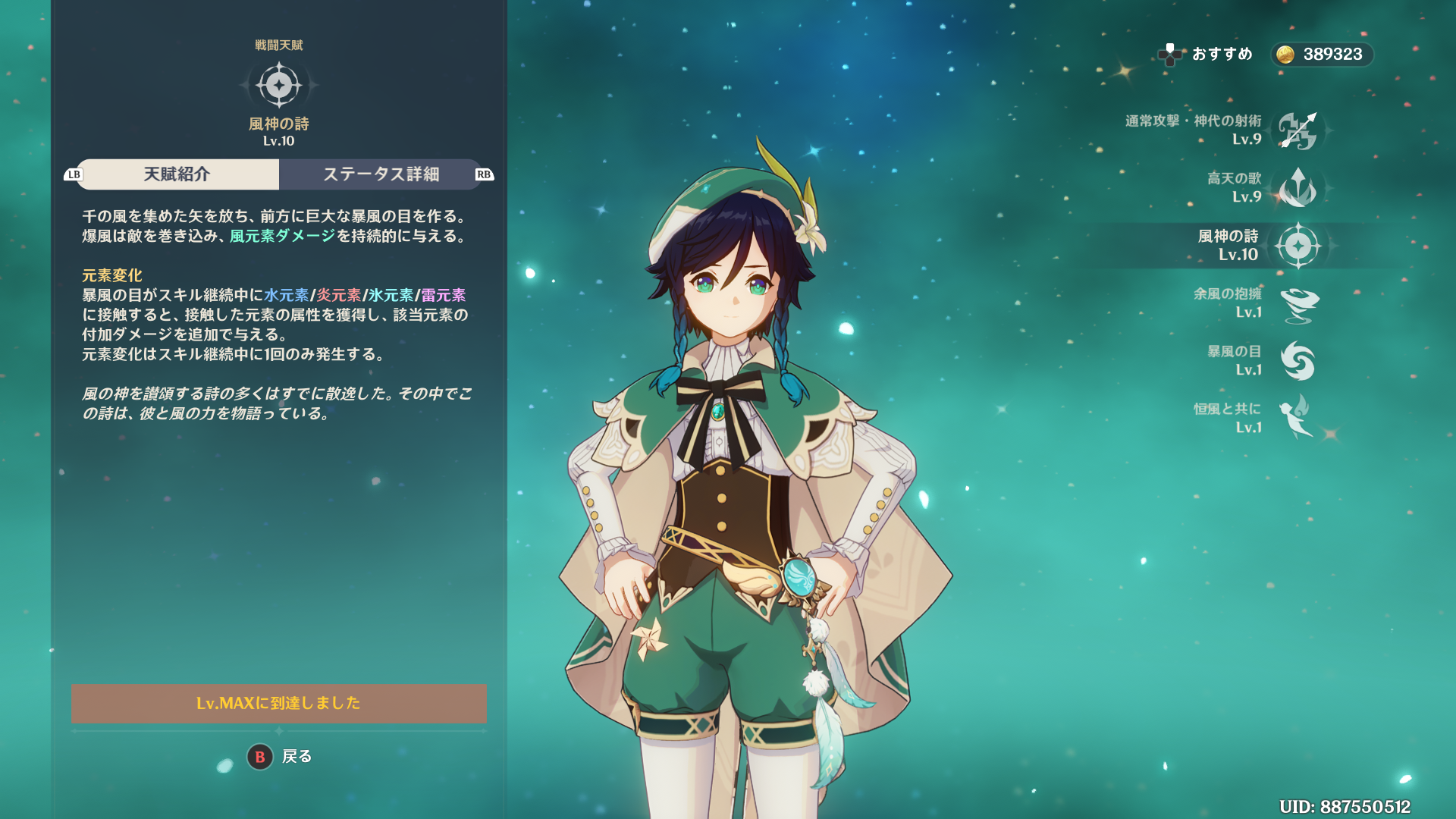Click the Mora coin icon
Screen dimensions: 1456x819
pos(1285,55)
